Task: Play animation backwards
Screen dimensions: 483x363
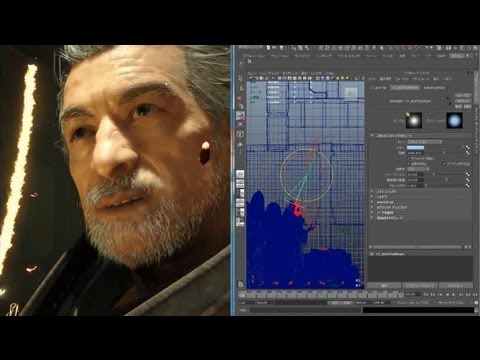Action: (447, 295)
